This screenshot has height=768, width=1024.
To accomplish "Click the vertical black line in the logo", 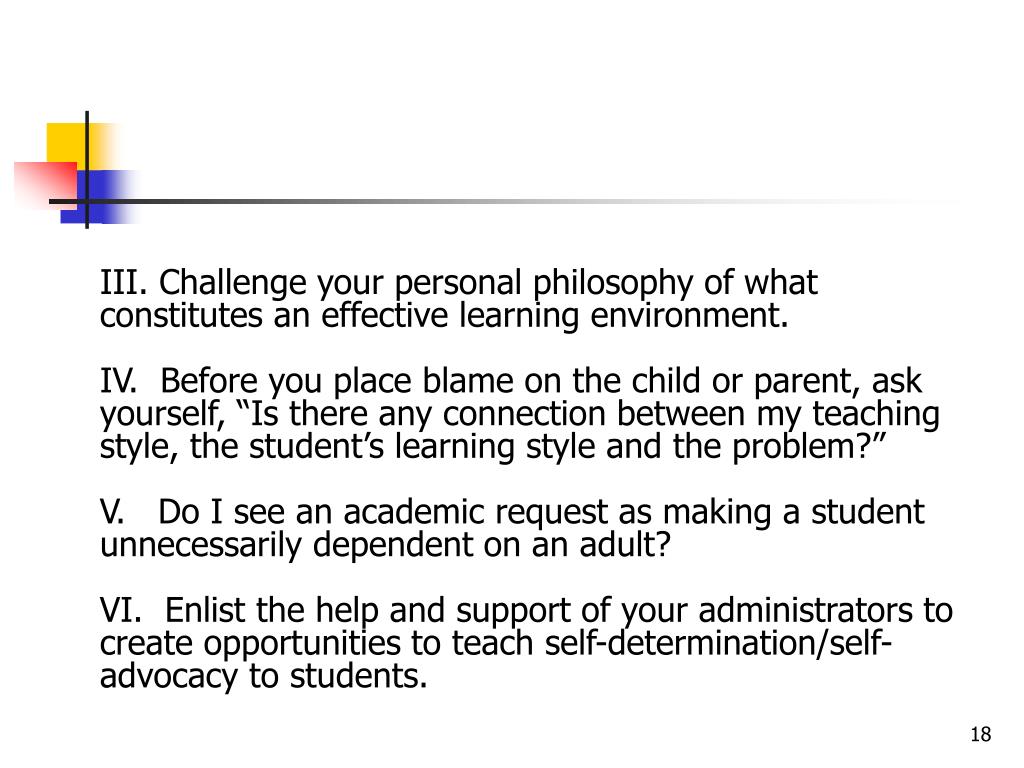I will (x=87, y=170).
